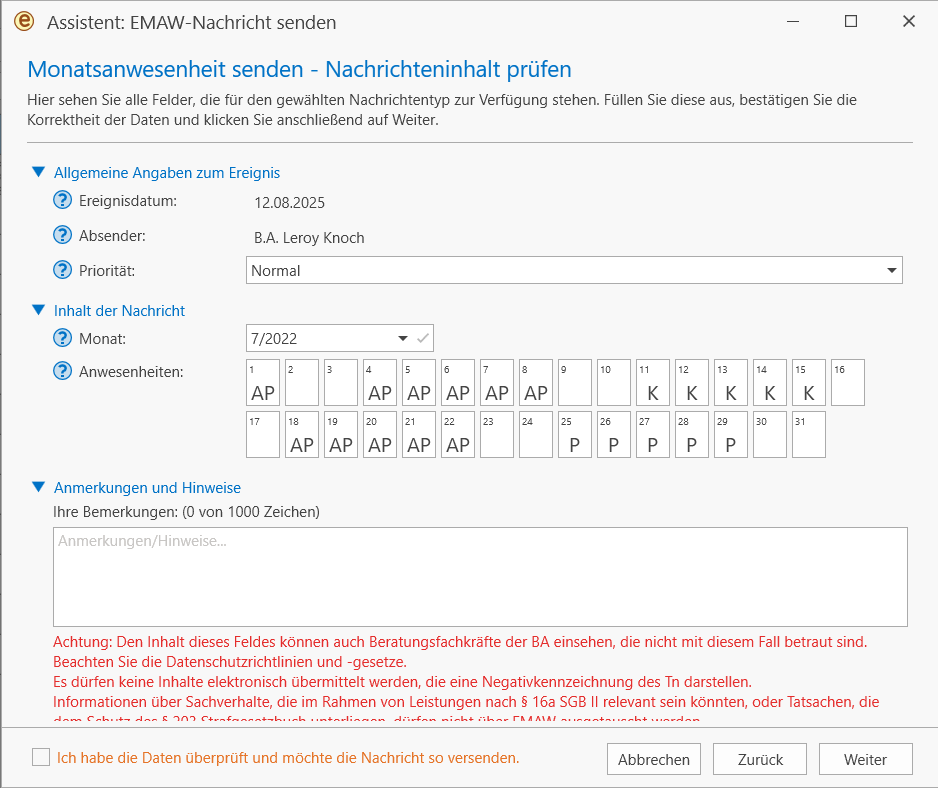Click the help icon next to Absender

pos(62,235)
